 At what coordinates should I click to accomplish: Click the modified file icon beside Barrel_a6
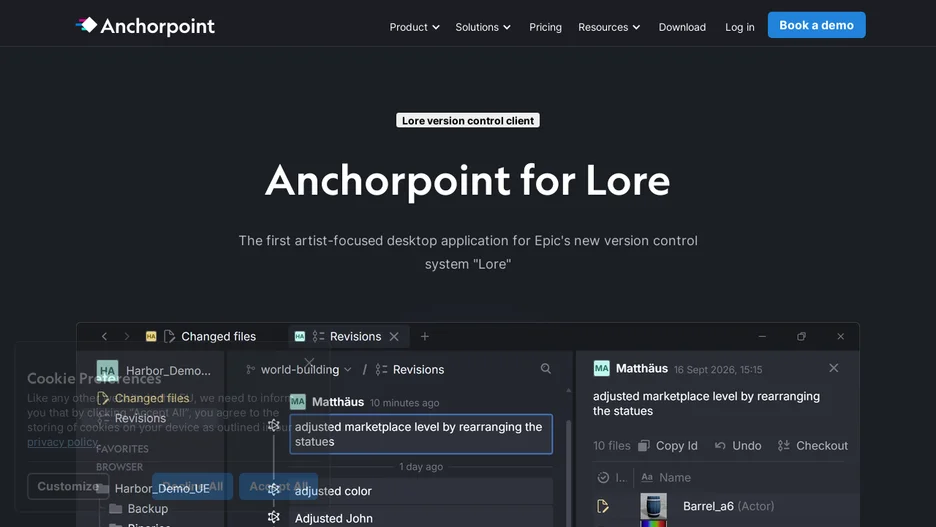[603, 507]
